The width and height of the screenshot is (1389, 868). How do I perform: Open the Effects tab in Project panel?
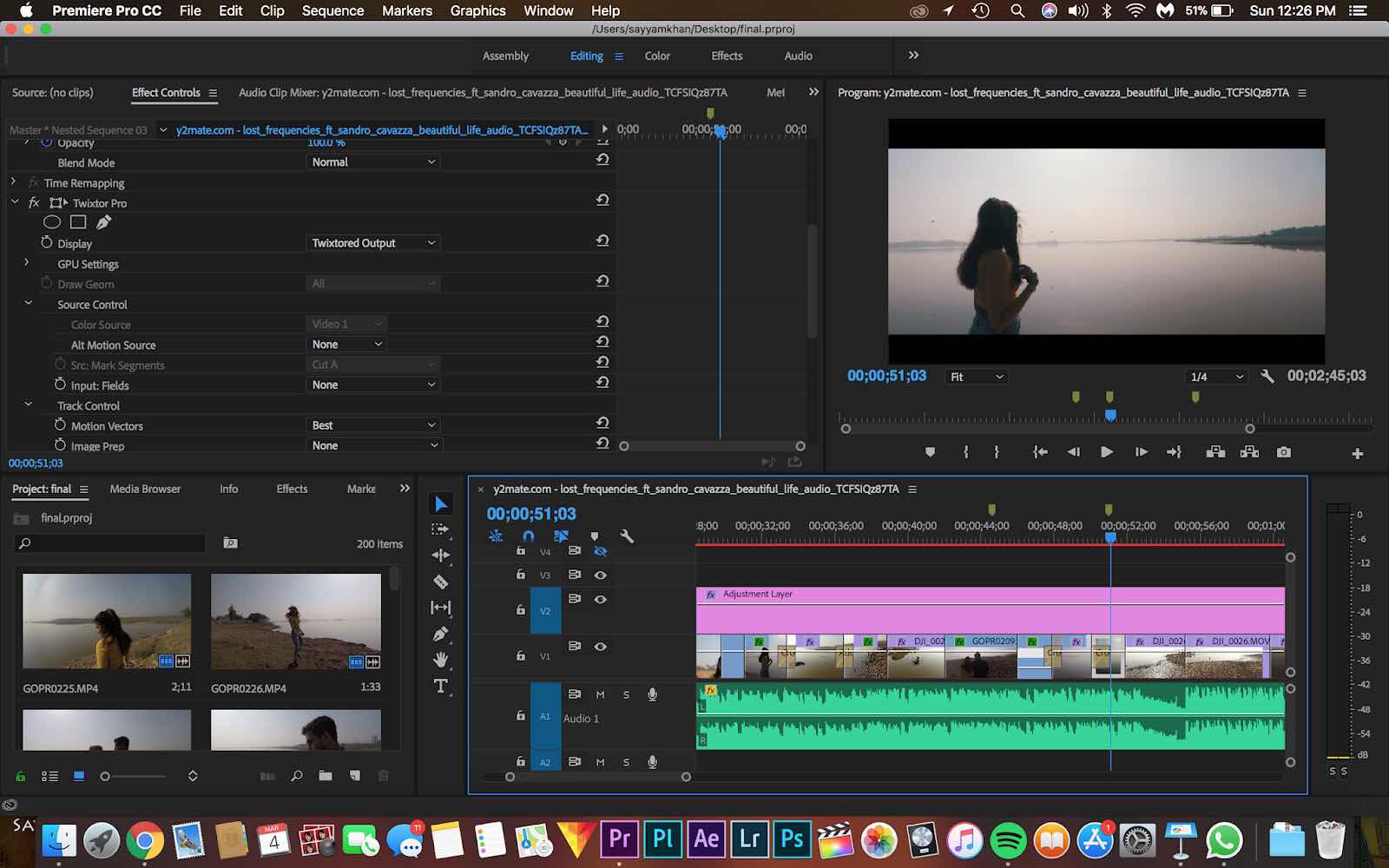coord(292,489)
